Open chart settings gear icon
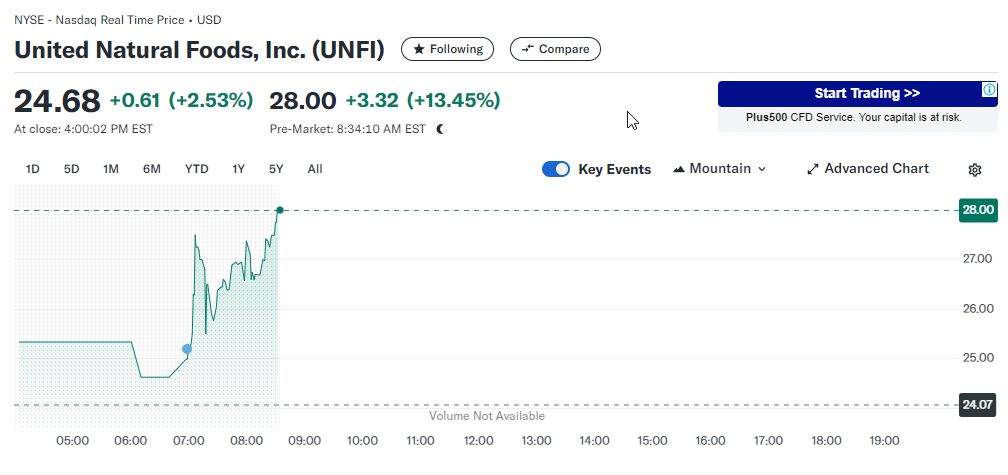 tap(975, 170)
